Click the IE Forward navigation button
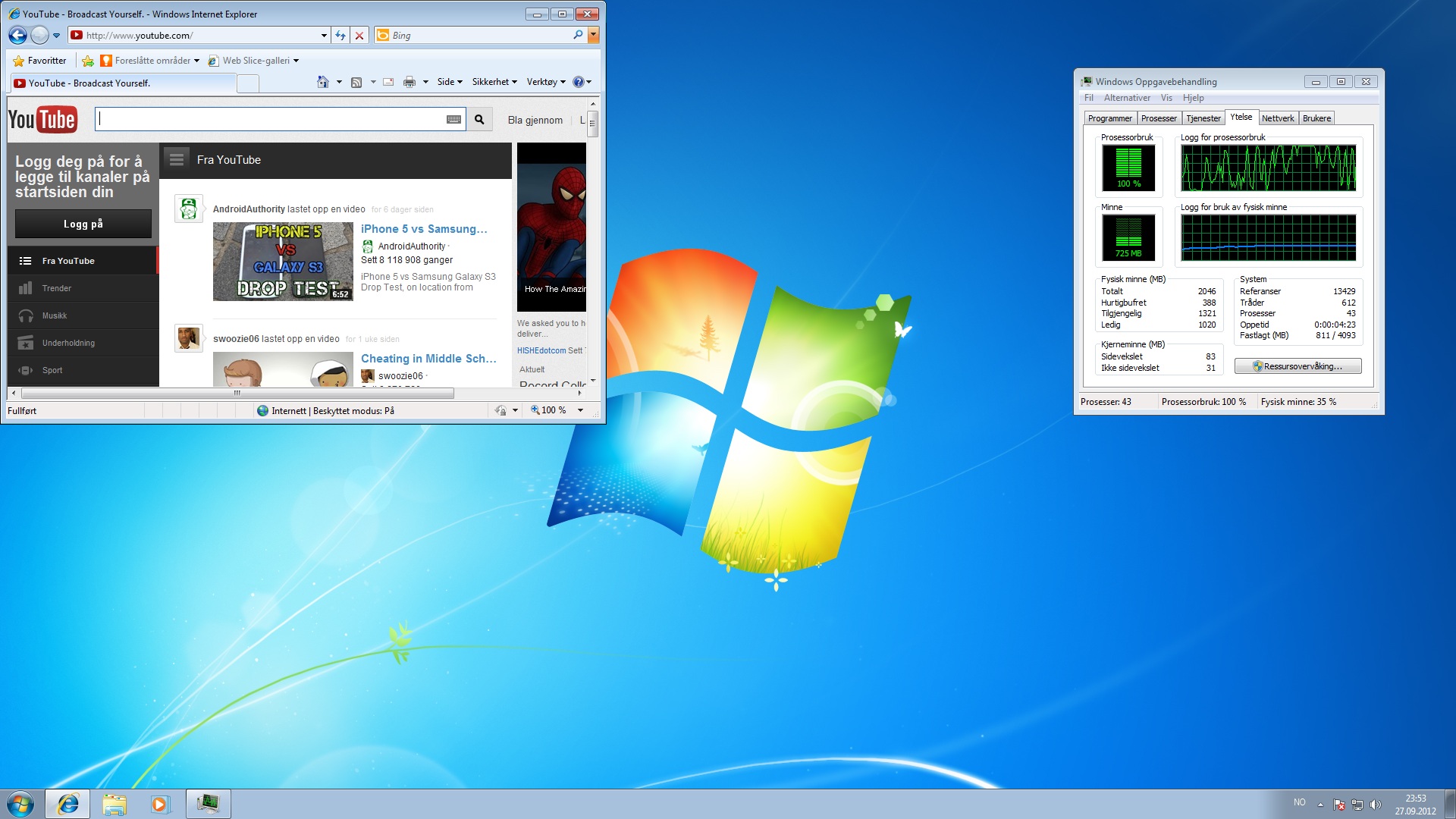Viewport: 1456px width, 819px height. pos(39,35)
